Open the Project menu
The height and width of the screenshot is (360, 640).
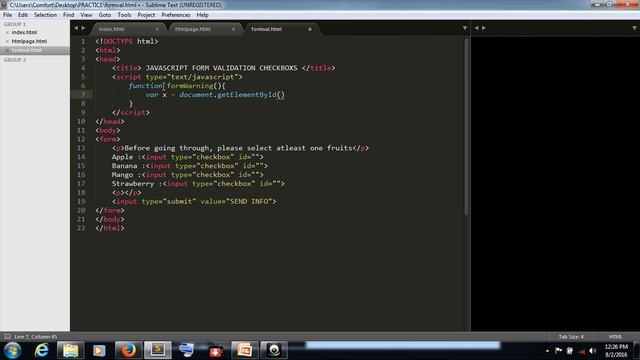(146, 15)
